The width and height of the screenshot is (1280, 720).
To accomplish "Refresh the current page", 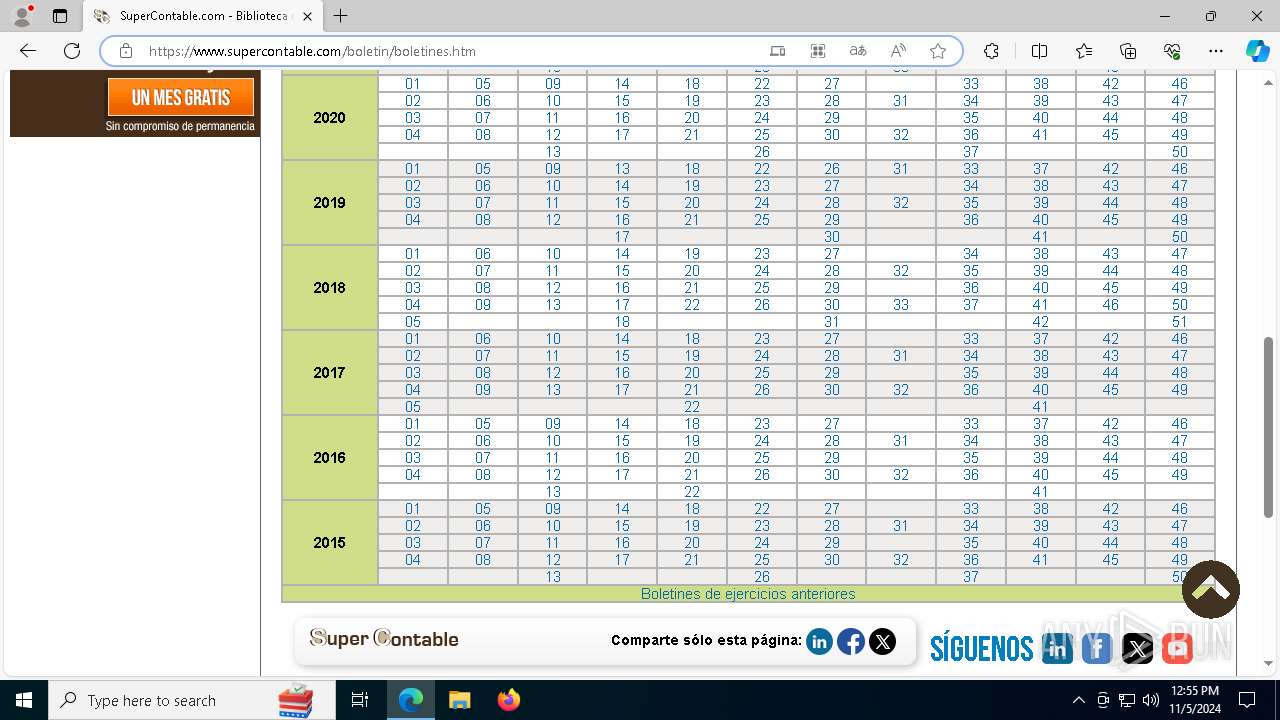I will tap(72, 51).
